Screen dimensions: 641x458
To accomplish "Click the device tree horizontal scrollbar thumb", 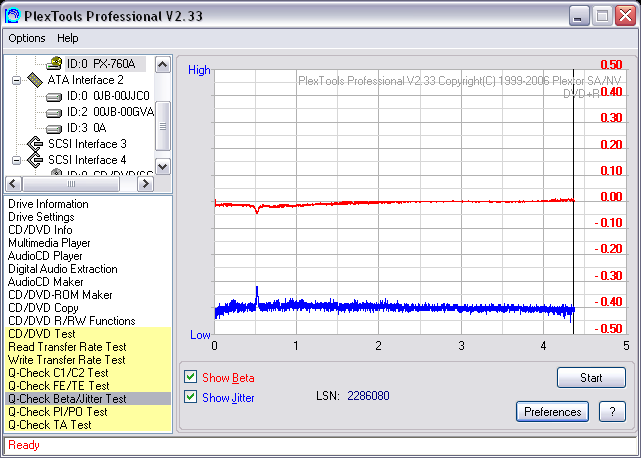I will pyautogui.click(x=71, y=184).
